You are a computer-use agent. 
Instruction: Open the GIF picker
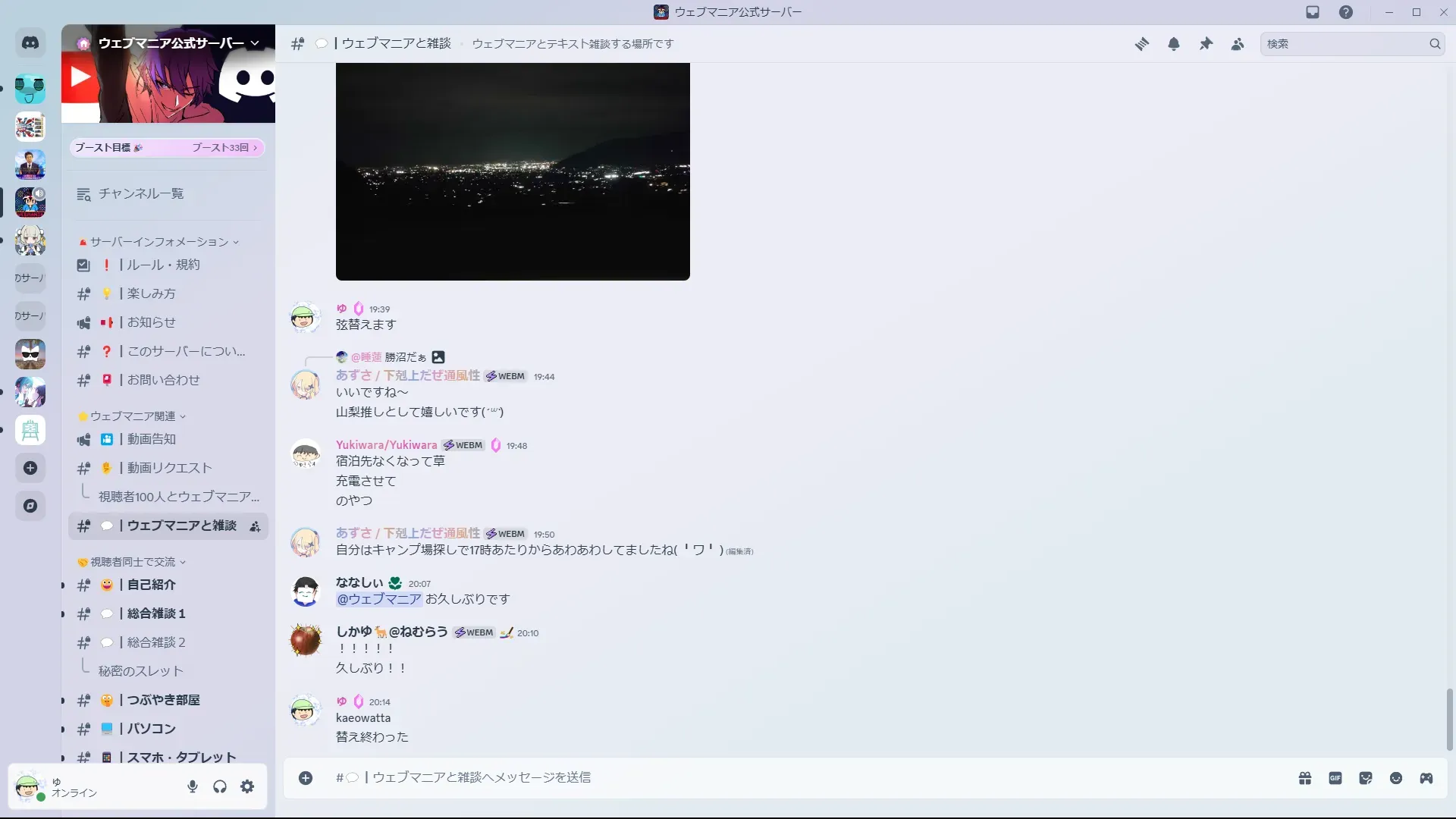point(1335,778)
